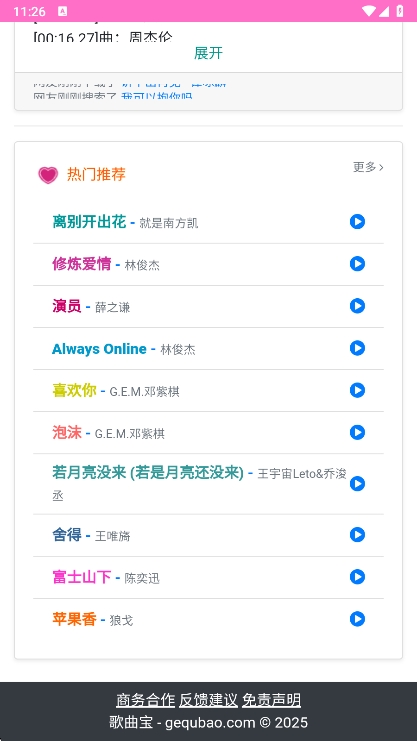This screenshot has width=417, height=741.
Task: Click the pink heart icon
Action: pos(48,175)
